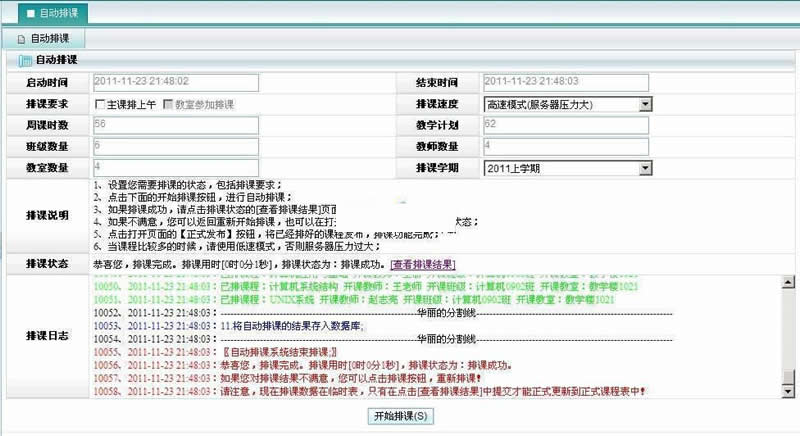
Task: Click the icon on the top 自动排课 tab
Action: click(x=29, y=13)
